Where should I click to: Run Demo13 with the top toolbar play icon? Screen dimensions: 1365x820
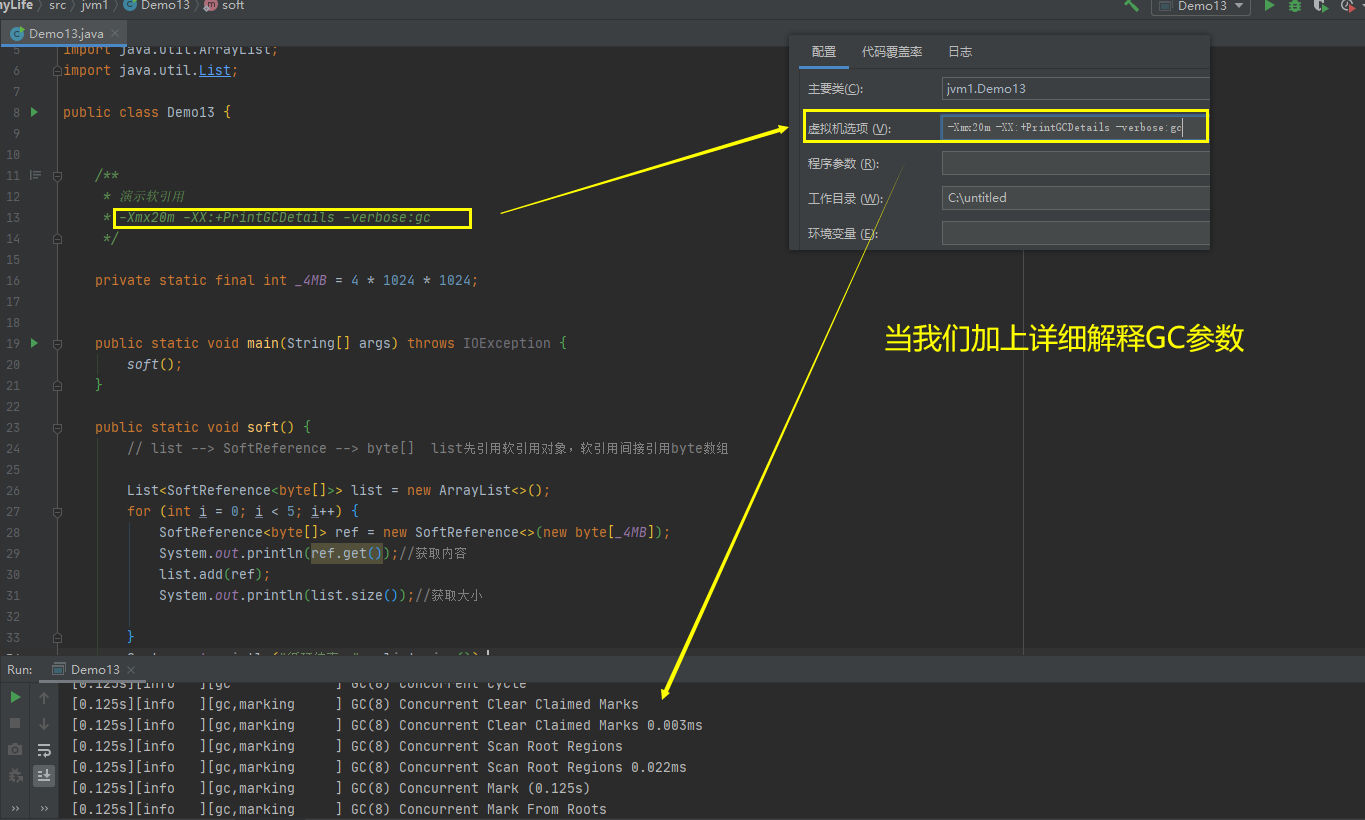(1269, 6)
